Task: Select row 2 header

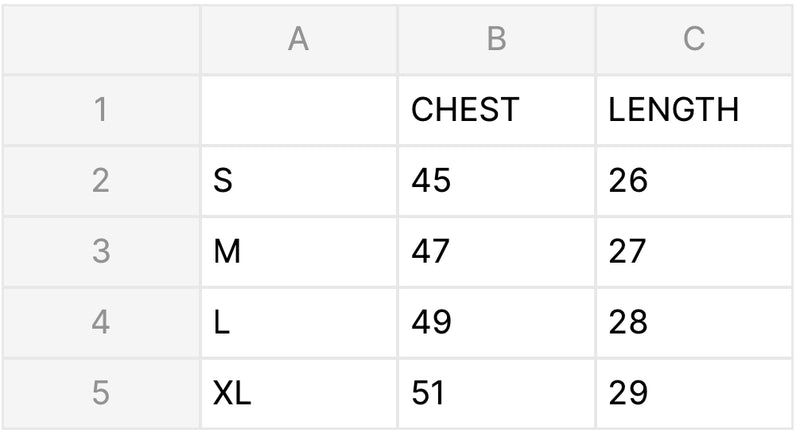Action: coord(100,181)
